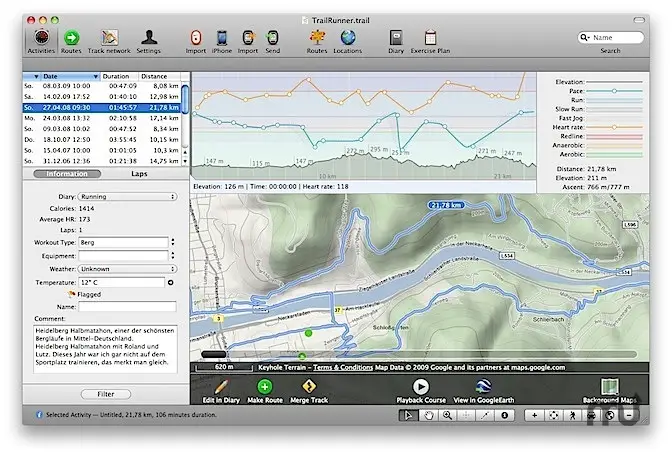The width and height of the screenshot is (672, 456).
Task: Open the Locations globe icon
Action: (348, 42)
